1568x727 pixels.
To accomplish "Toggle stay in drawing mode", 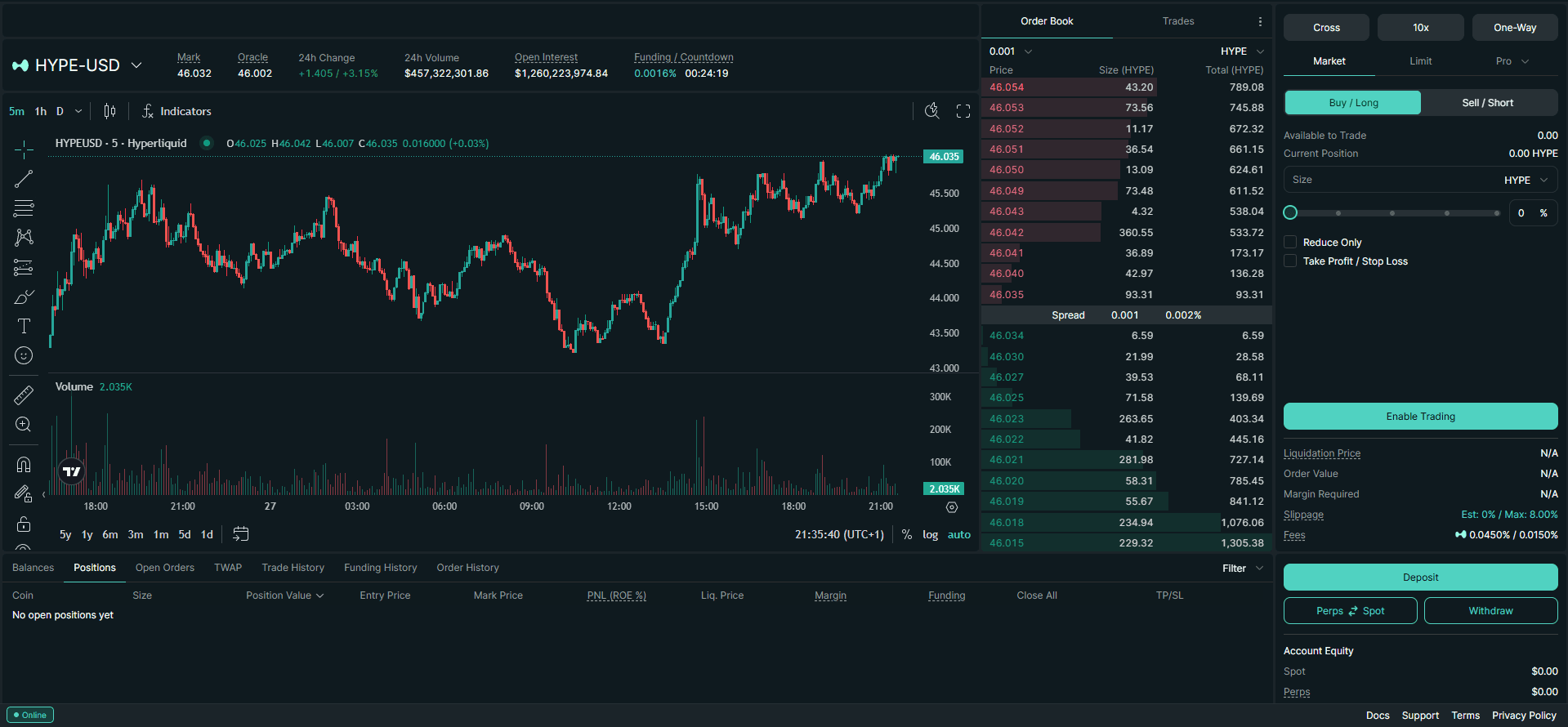I will click(24, 494).
